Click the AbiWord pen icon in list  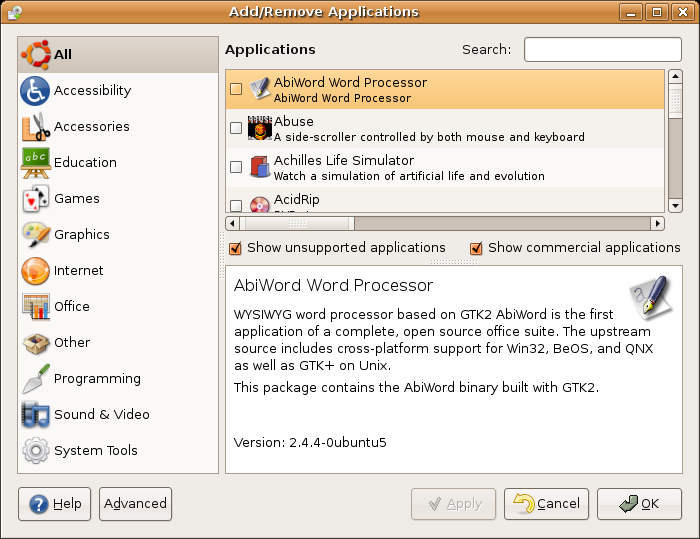coord(259,89)
